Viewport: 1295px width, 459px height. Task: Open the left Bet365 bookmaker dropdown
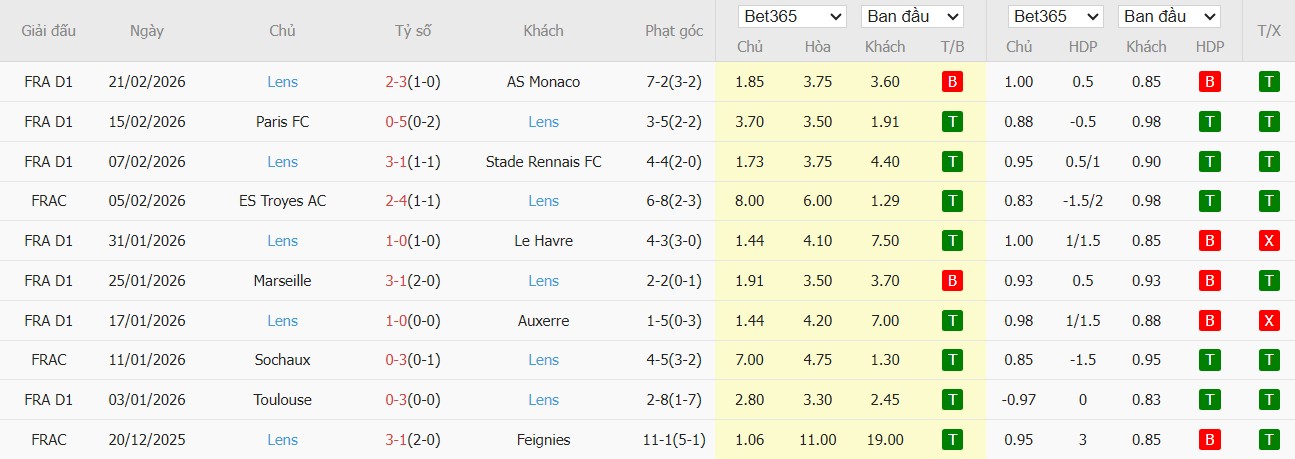point(793,17)
